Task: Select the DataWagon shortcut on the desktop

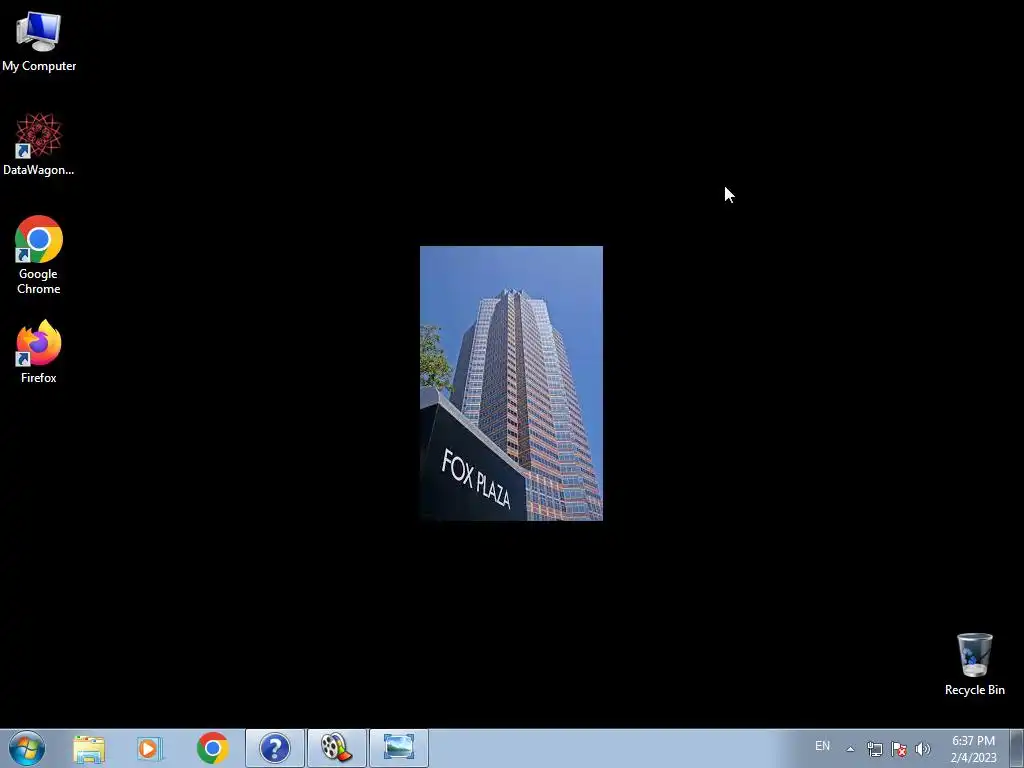Action: (x=39, y=144)
